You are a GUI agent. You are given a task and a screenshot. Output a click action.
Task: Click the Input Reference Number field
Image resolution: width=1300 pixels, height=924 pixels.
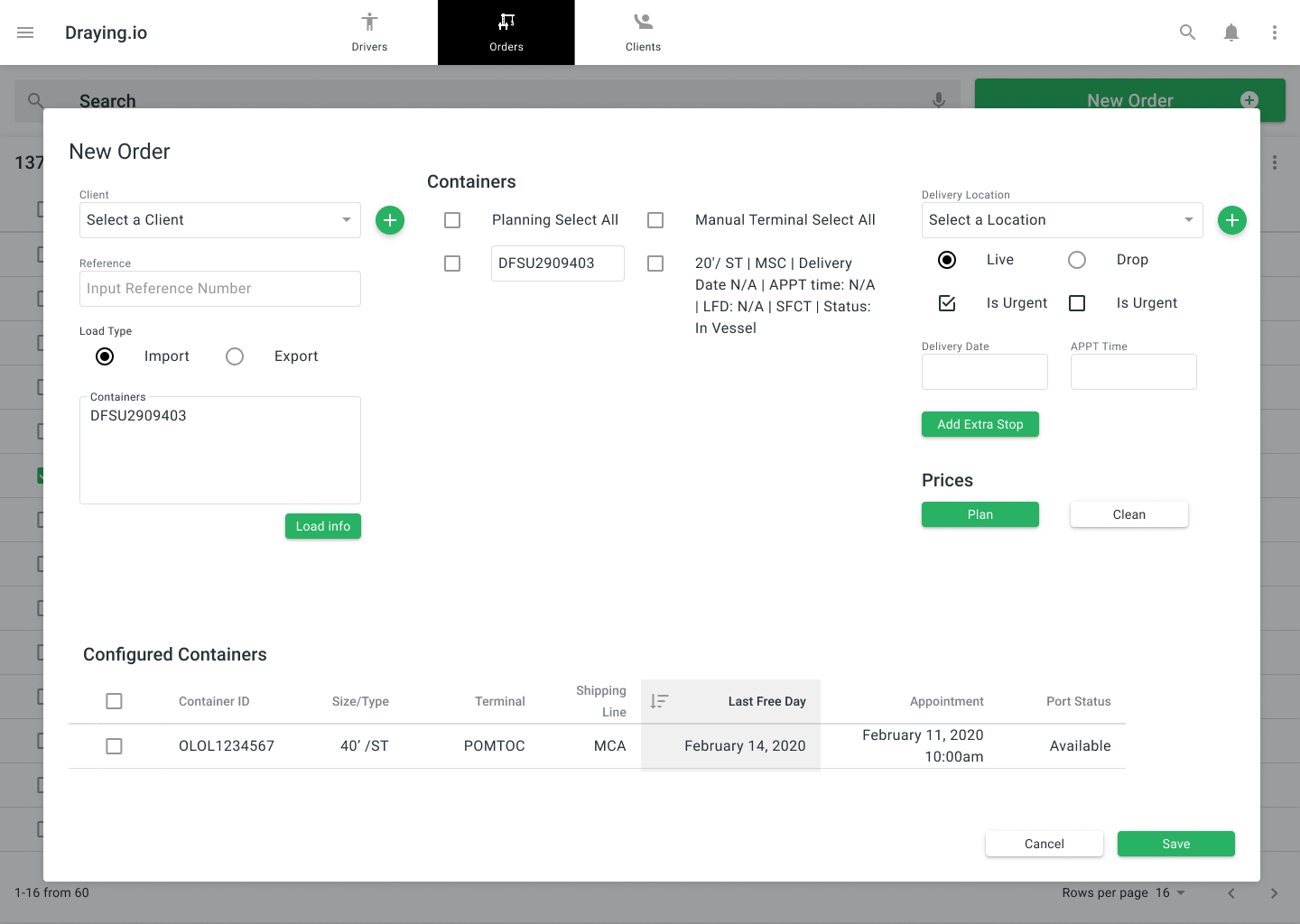[x=220, y=289]
